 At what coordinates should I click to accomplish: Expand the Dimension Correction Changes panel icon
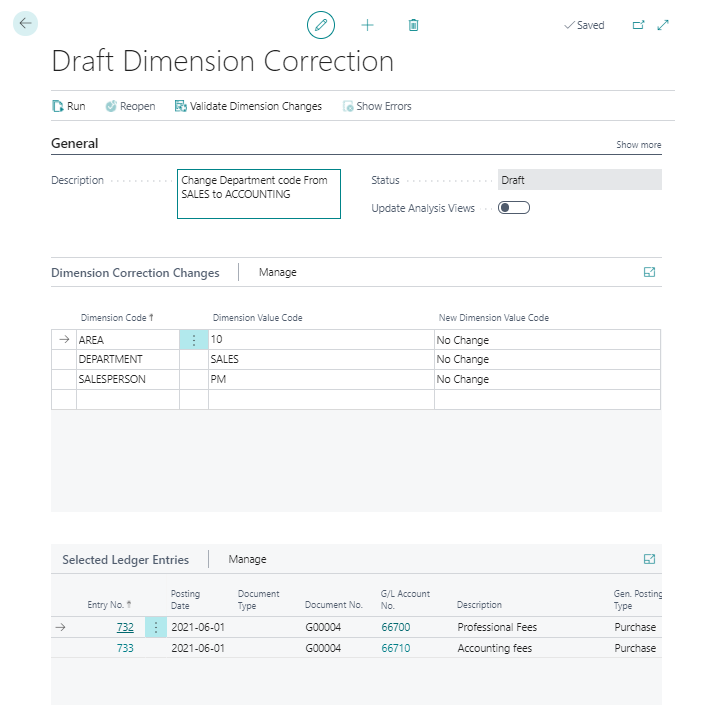649,272
